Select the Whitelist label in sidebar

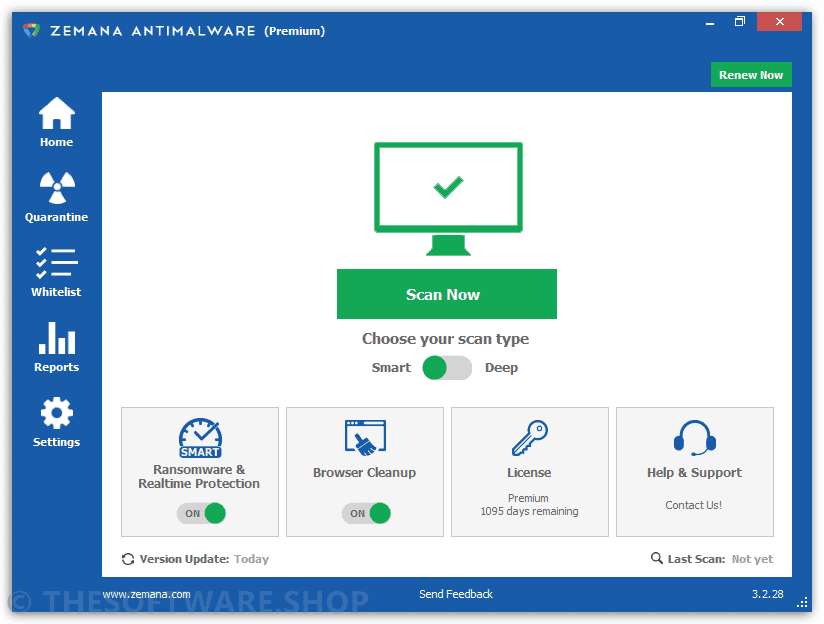click(56, 292)
